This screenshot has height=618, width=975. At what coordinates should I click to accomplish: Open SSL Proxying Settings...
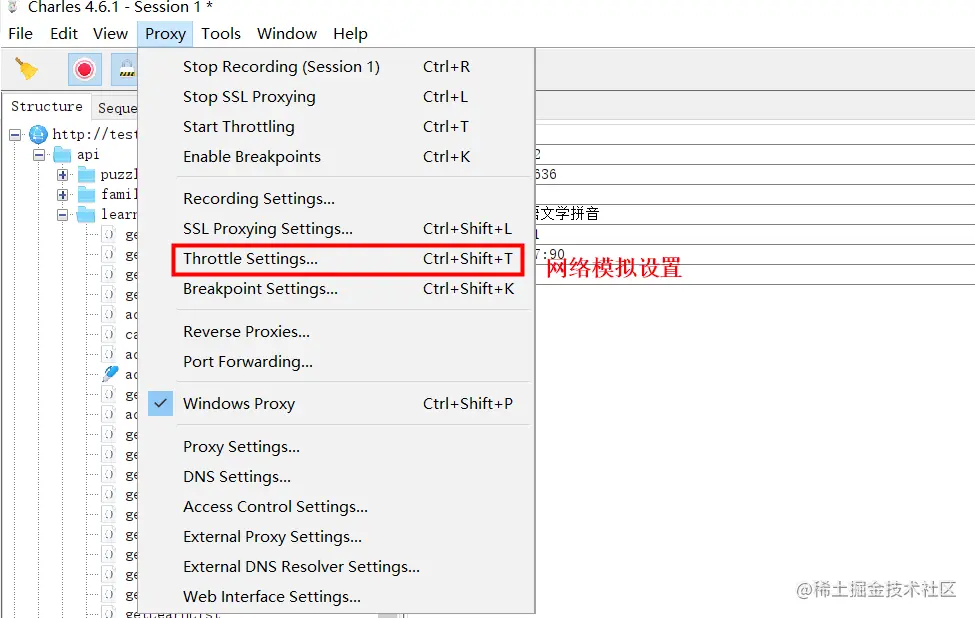pos(336,228)
